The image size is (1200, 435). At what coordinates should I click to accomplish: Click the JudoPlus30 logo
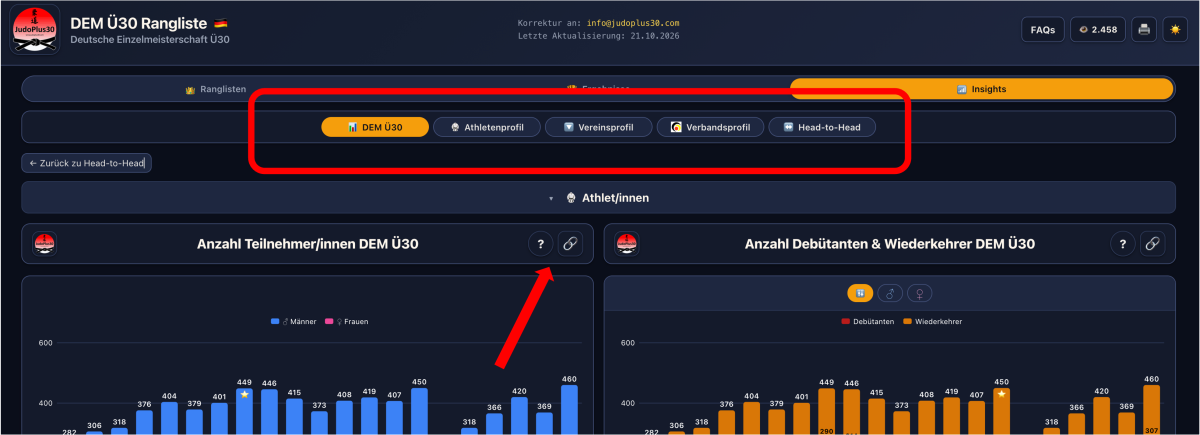pos(35,30)
